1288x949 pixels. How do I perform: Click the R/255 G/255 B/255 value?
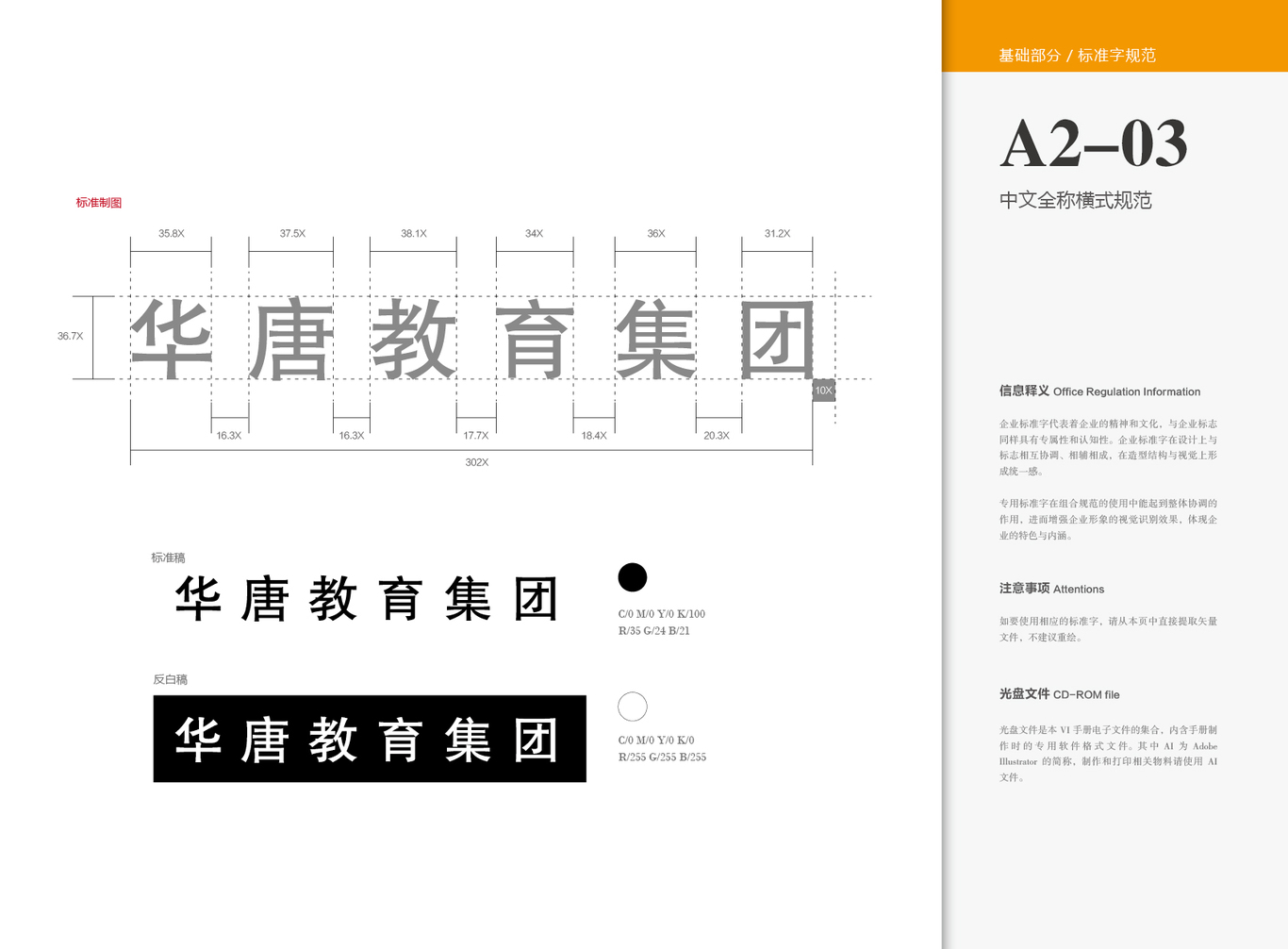662,758
